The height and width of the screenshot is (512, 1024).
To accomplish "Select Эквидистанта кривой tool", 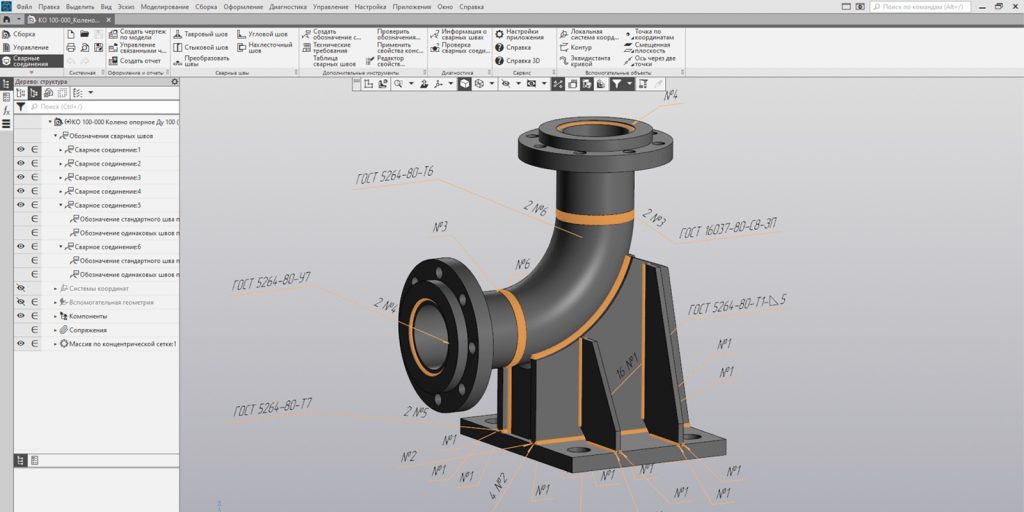I will tap(586, 61).
